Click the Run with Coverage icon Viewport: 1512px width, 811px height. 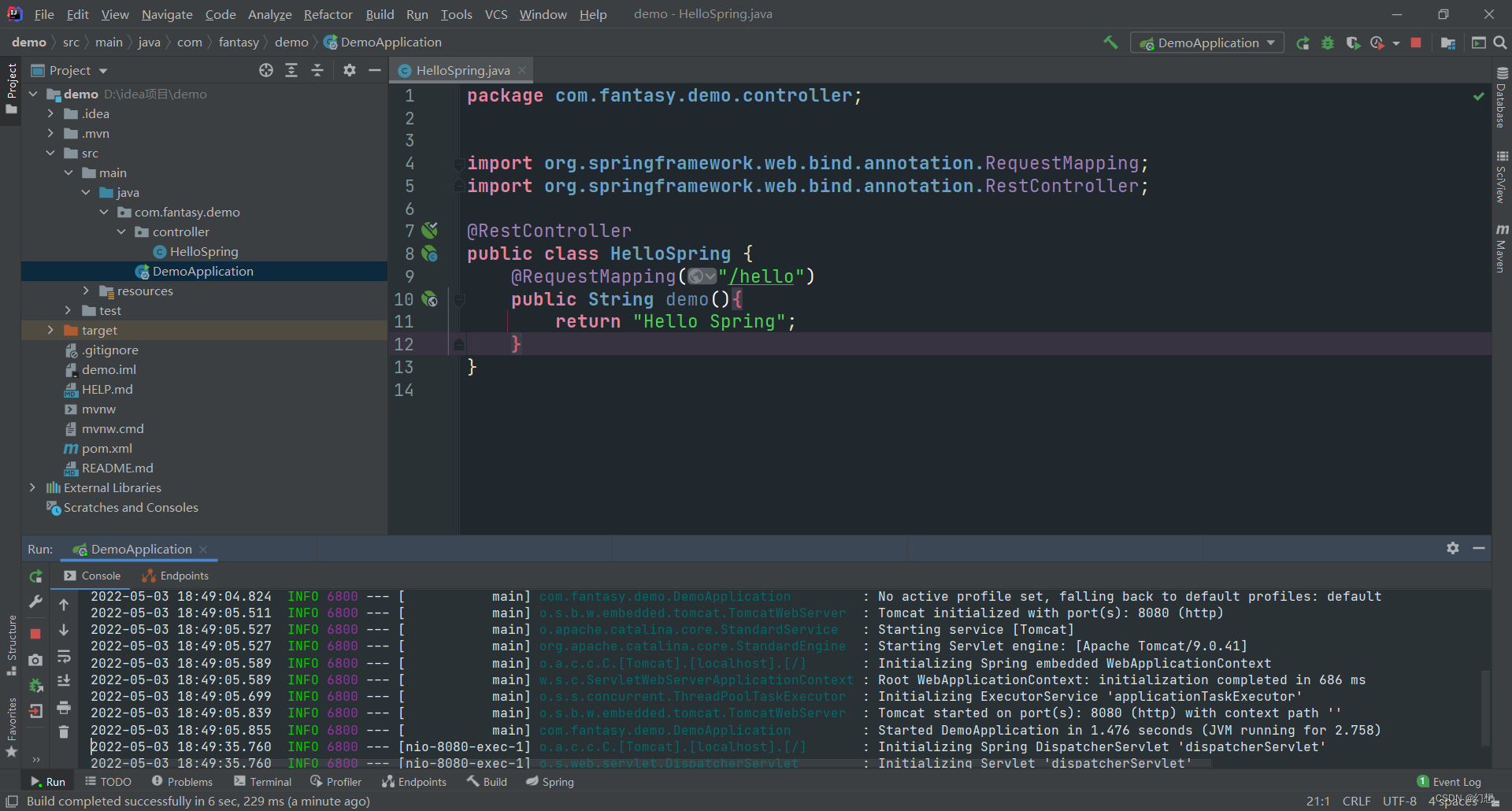(x=1353, y=43)
